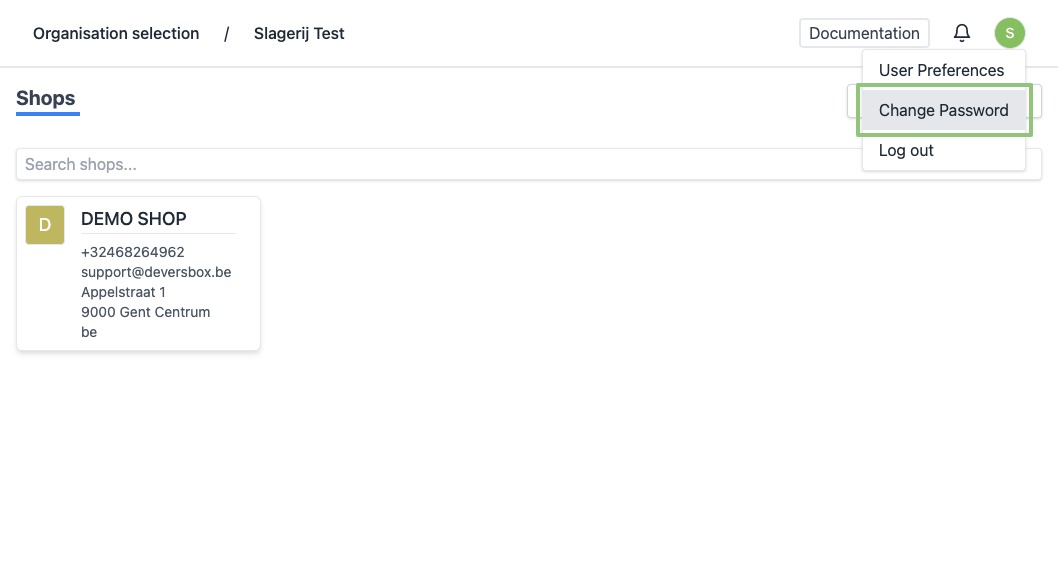Click the green S user avatar

1009,33
